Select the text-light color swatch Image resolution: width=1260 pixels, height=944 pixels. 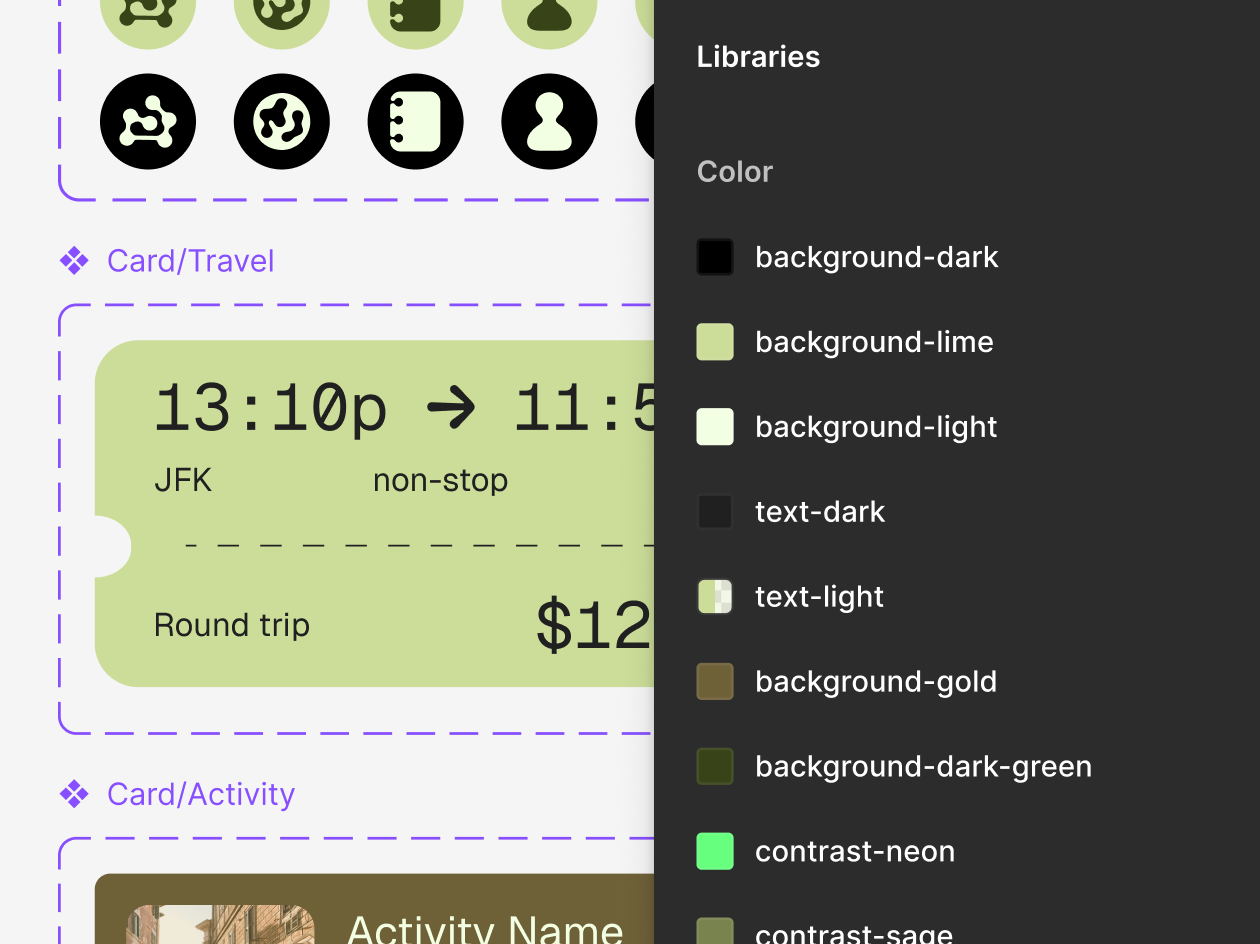click(715, 596)
